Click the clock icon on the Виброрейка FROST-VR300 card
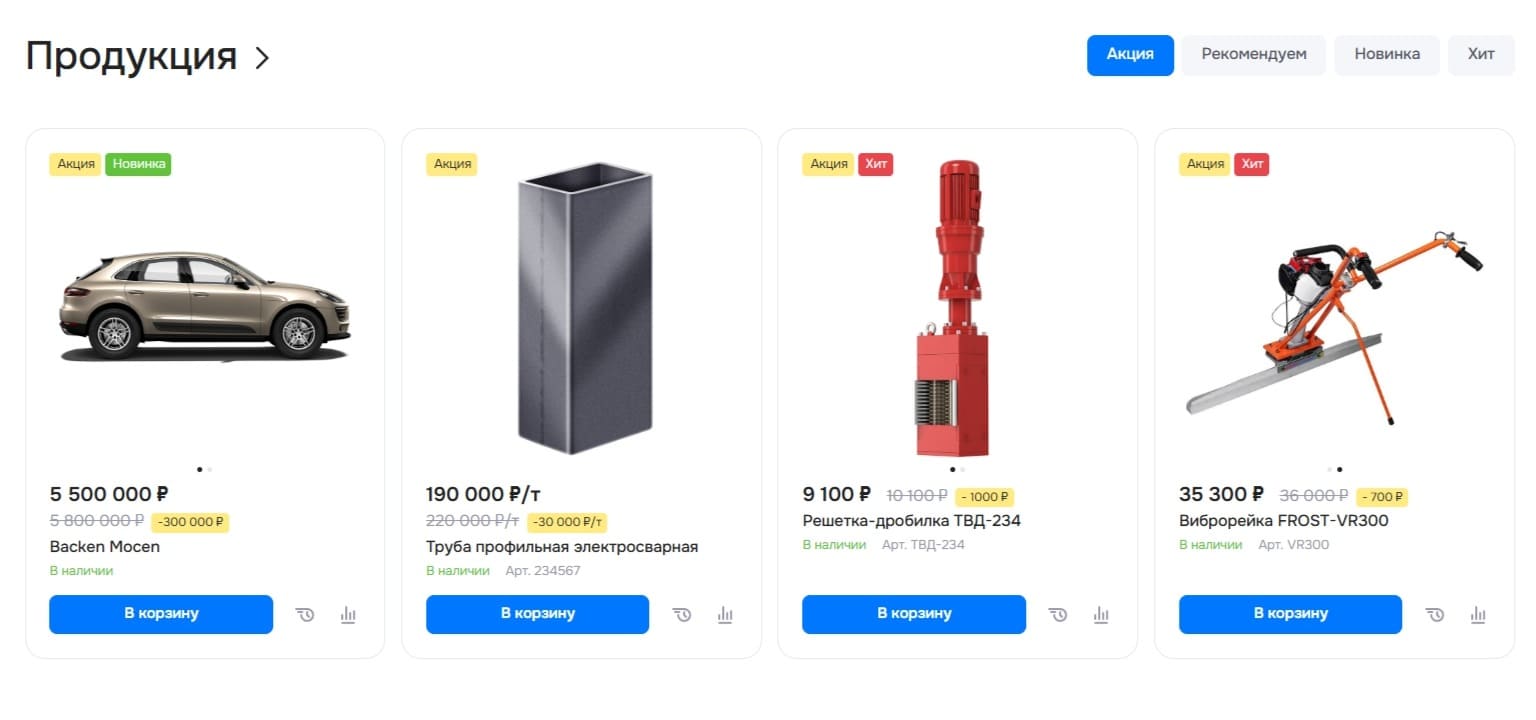Image resolution: width=1536 pixels, height=720 pixels. point(1435,615)
